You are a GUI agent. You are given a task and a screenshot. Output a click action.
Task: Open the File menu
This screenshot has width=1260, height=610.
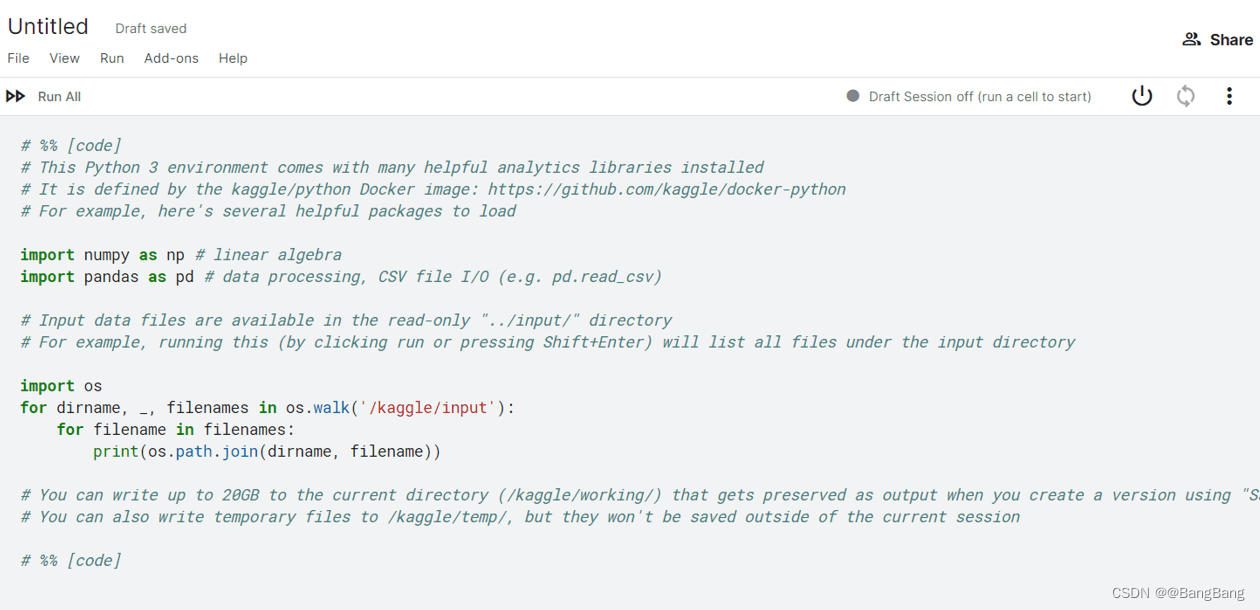18,58
